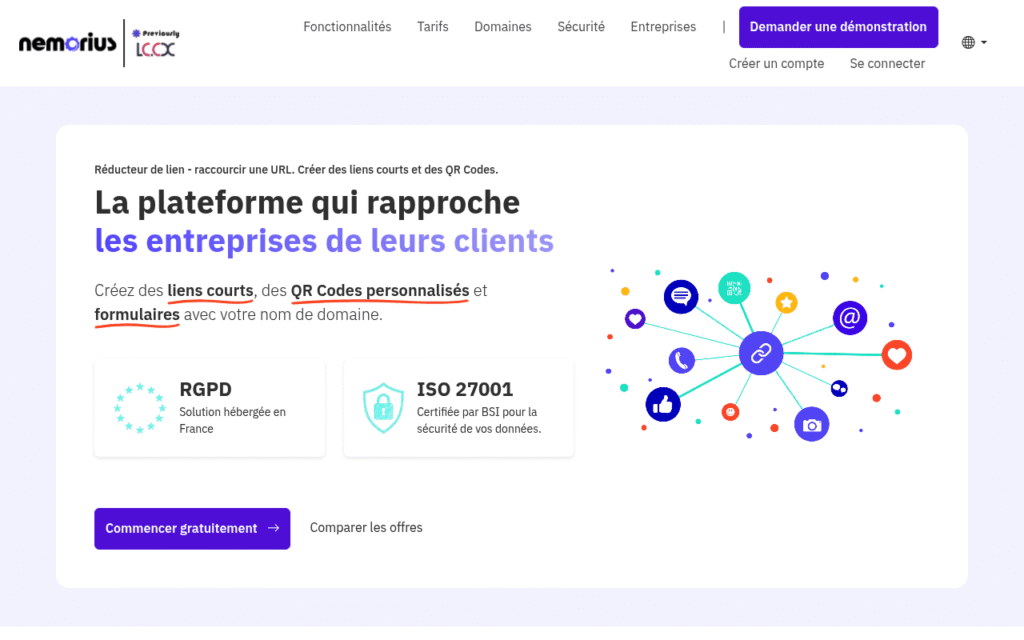Viewport: 1024px width, 640px height.
Task: Click 'QR Codes personnalisés' text
Action: 380,291
